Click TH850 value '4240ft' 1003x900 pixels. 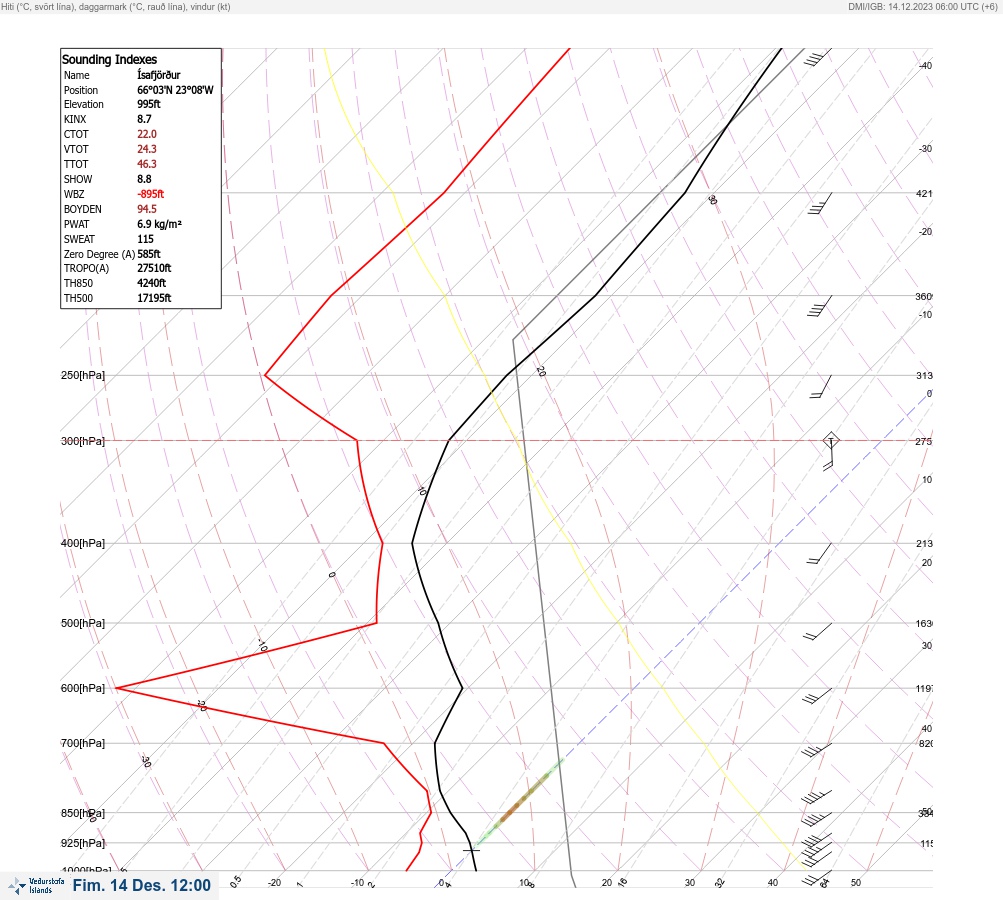(x=152, y=283)
